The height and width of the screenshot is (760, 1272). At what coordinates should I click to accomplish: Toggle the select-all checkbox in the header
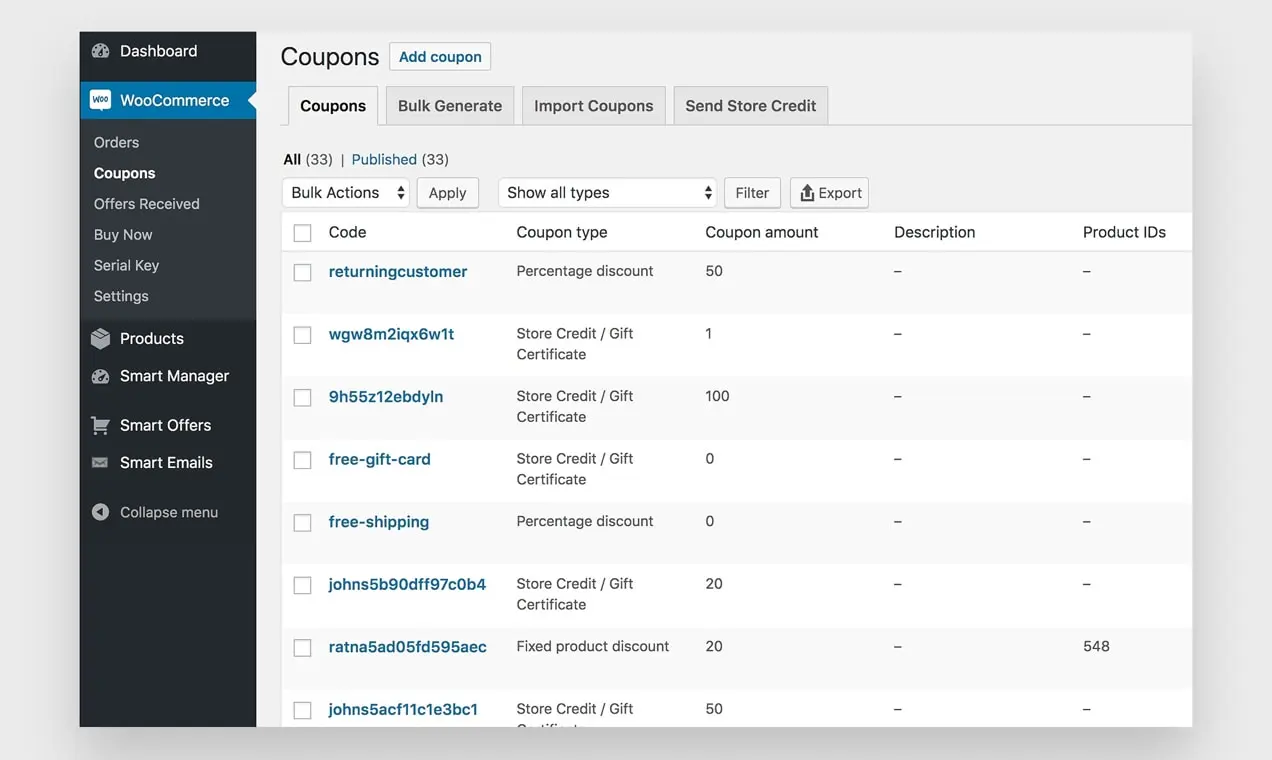[x=302, y=233]
